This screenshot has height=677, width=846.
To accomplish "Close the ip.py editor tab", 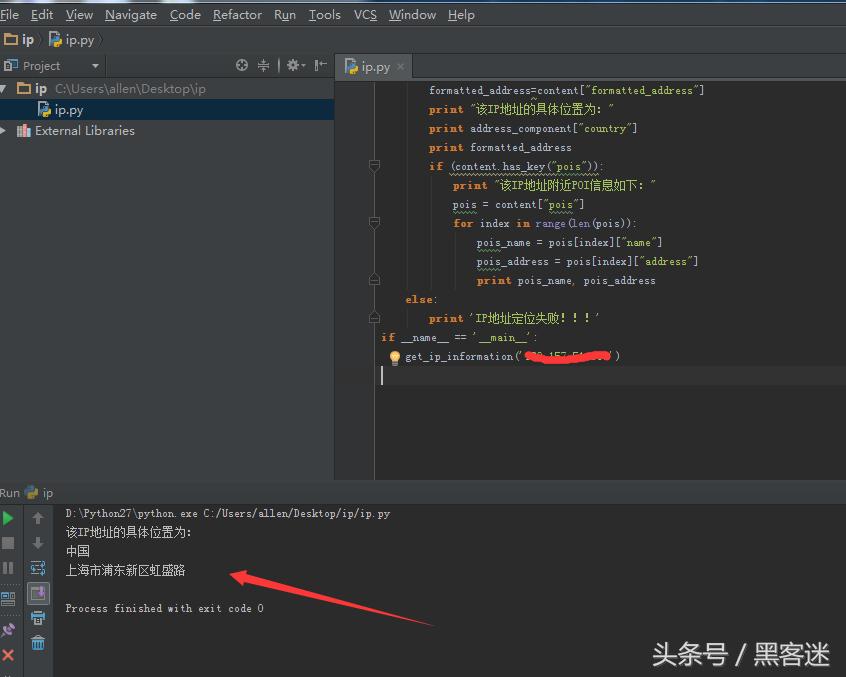I will coord(401,67).
